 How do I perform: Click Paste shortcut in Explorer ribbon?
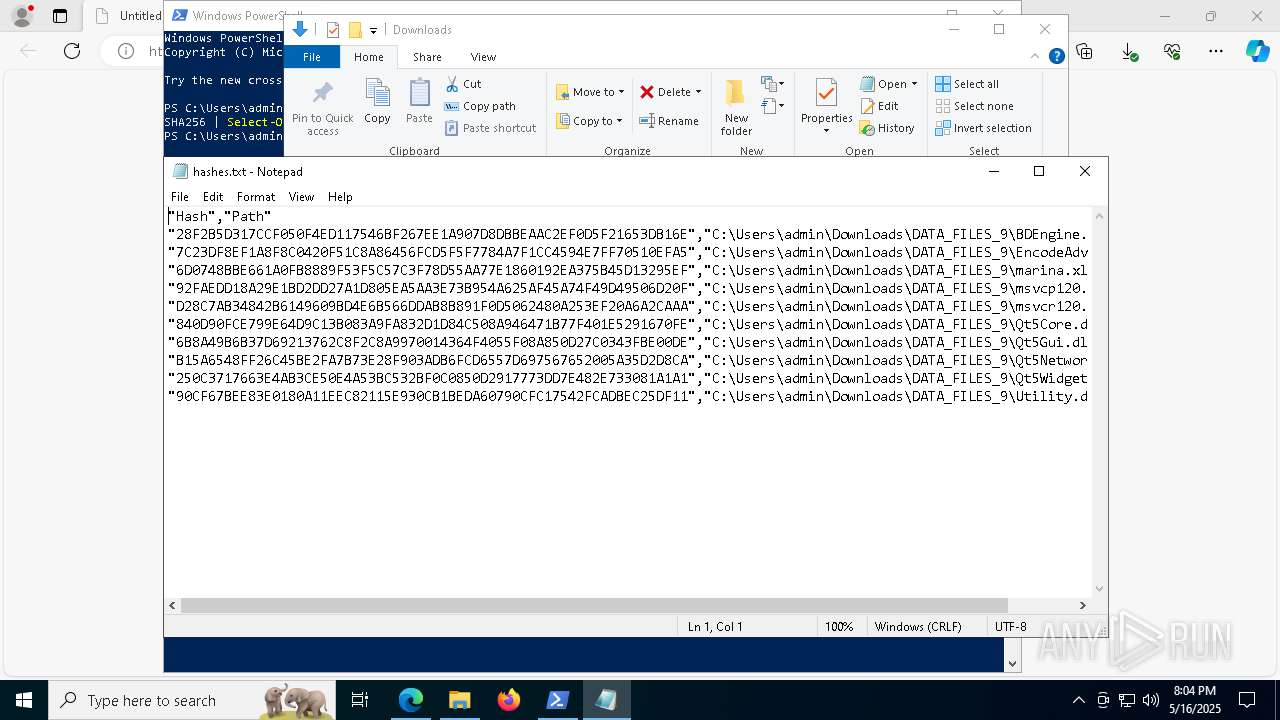490,128
